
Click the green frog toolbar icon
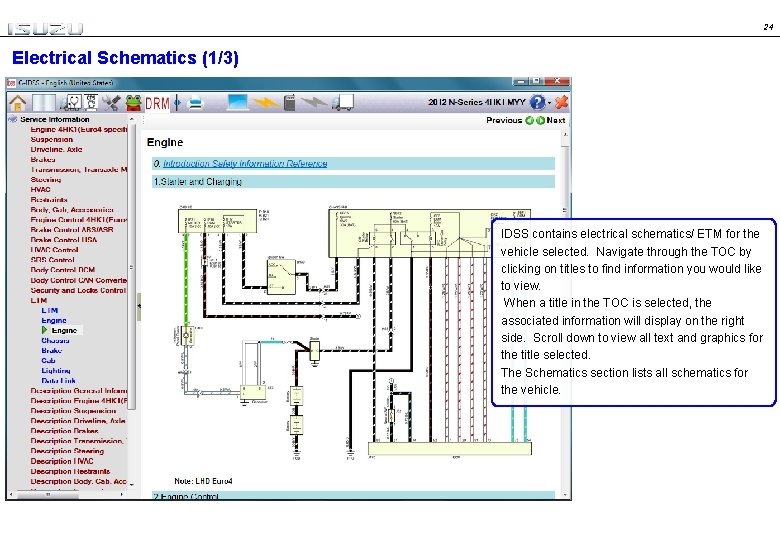point(133,102)
